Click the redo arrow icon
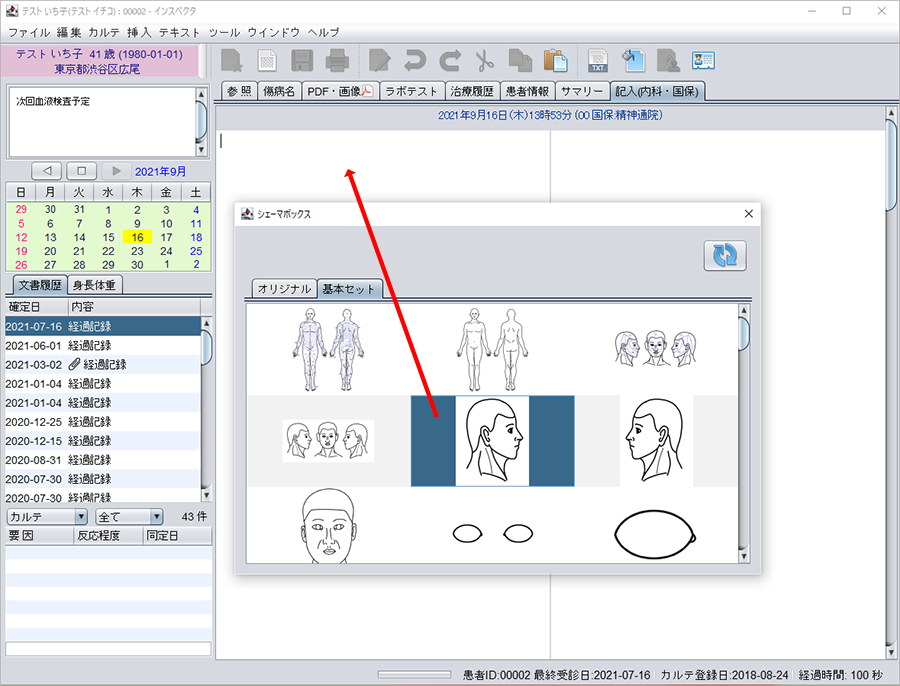This screenshot has width=900, height=686. coord(449,61)
